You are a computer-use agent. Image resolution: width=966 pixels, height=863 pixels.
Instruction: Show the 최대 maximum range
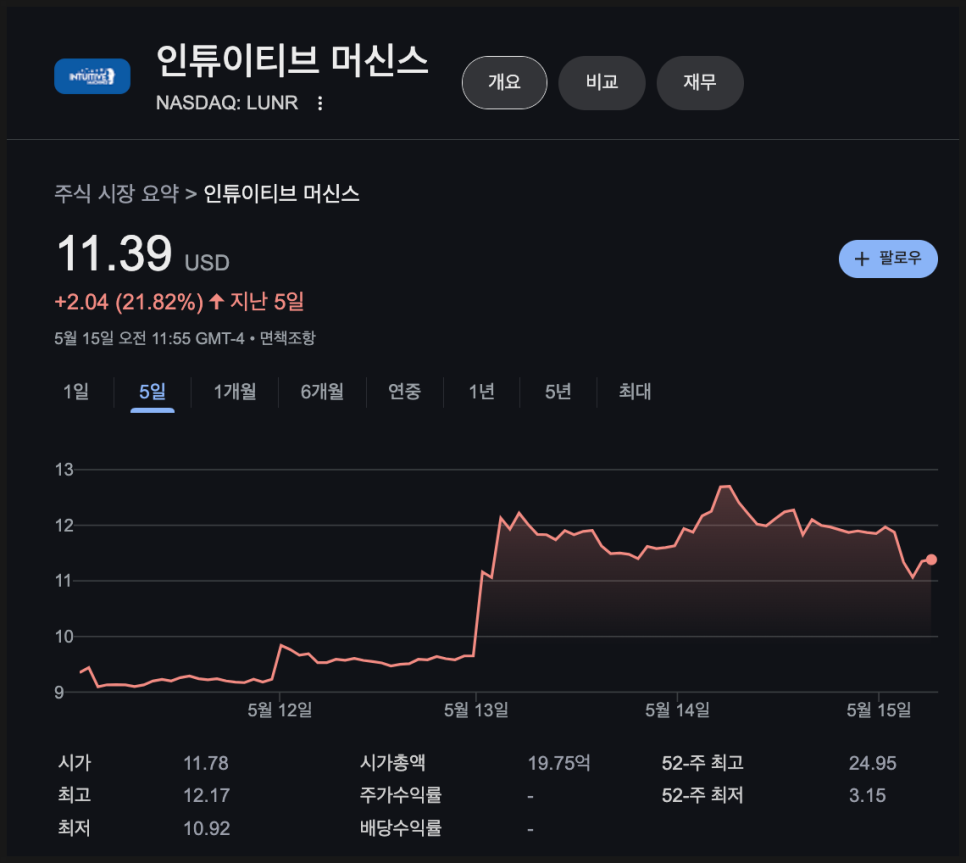click(x=635, y=392)
